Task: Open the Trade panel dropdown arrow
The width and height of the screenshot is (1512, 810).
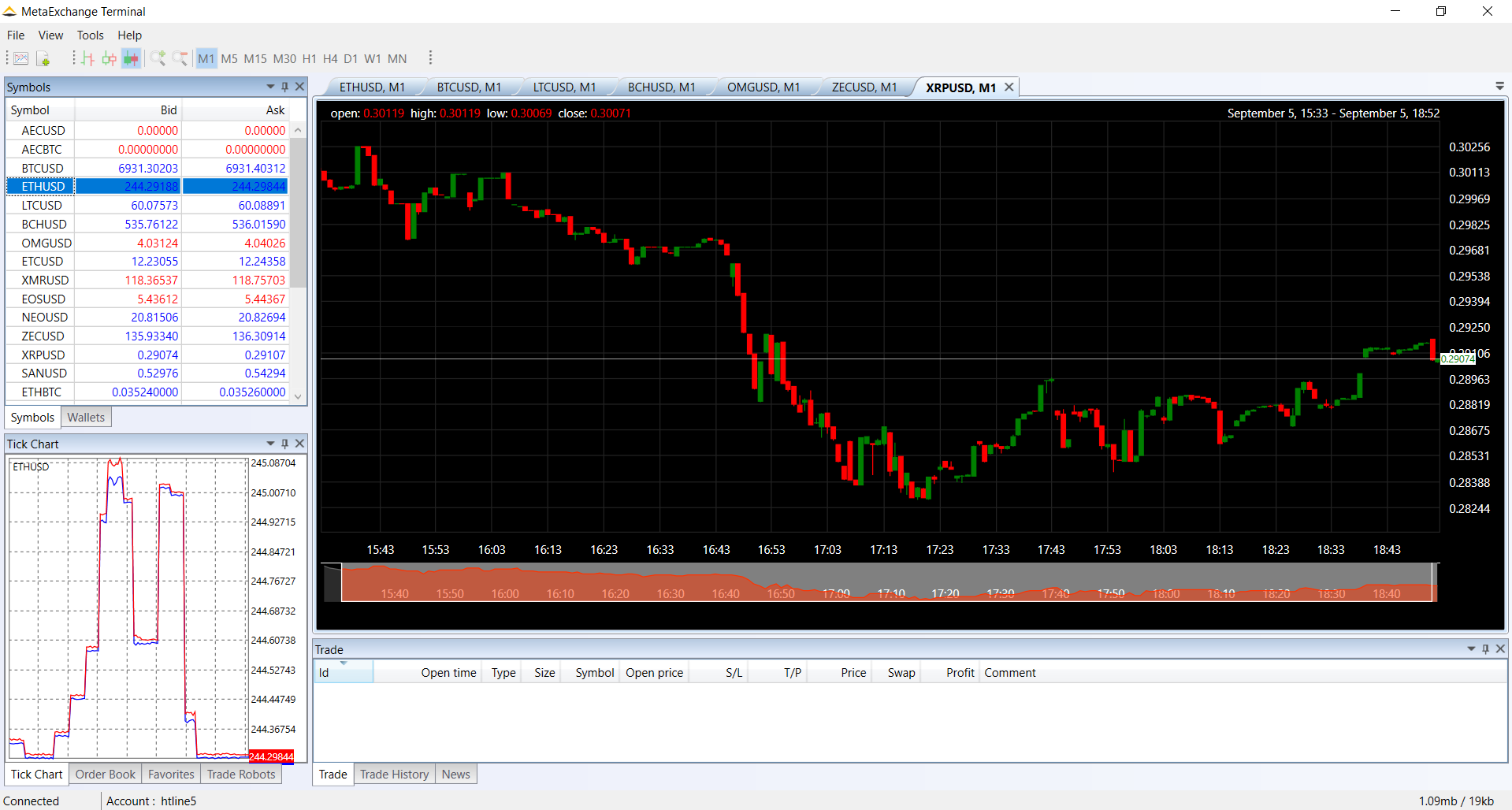Action: (1471, 648)
